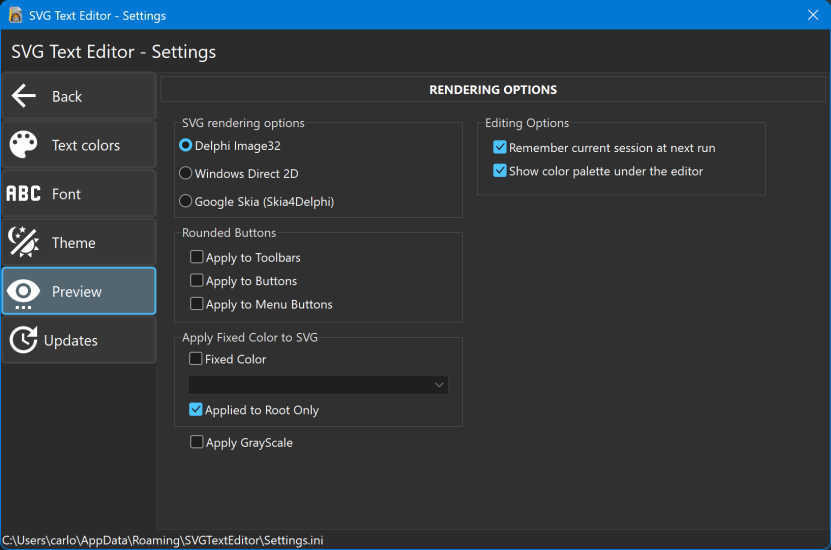Click the Rounded Buttons group label
Viewport: 831px width, 550px height.
point(229,233)
